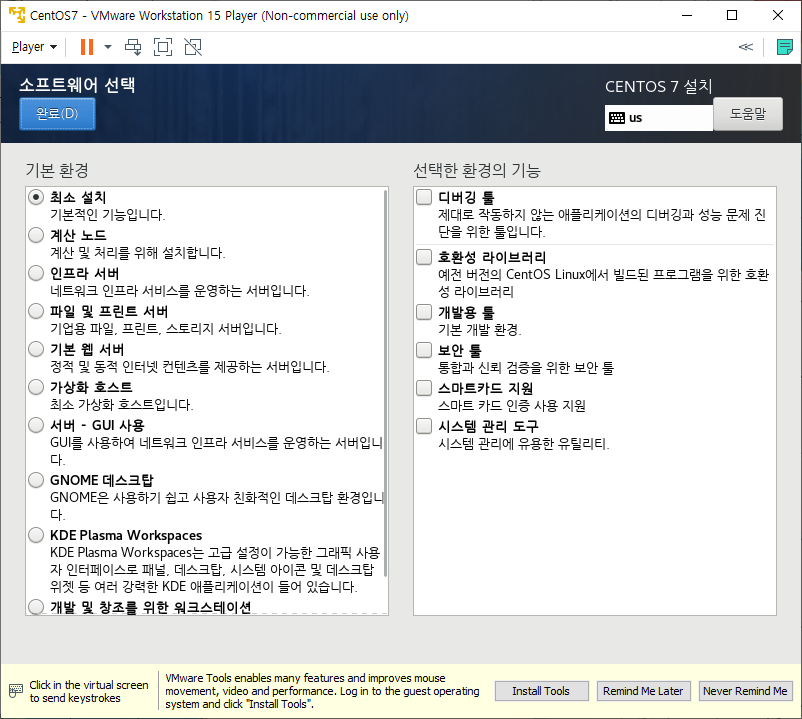The image size is (802, 719).
Task: Click the CENTOS 7 설치 title text
Action: click(659, 86)
